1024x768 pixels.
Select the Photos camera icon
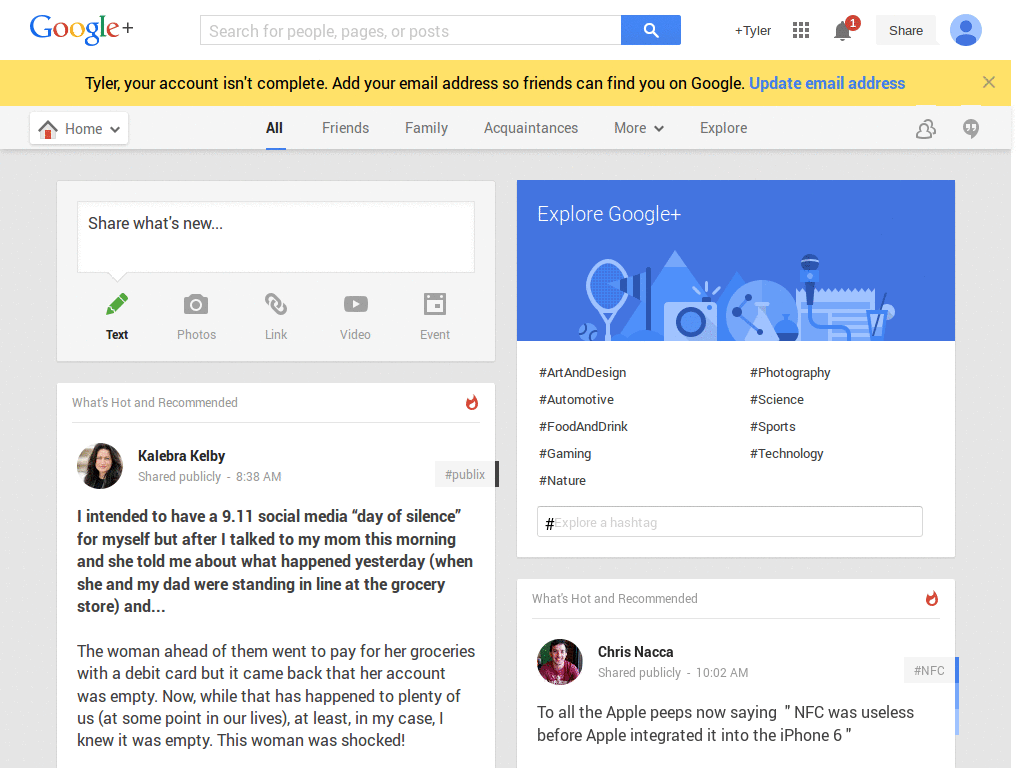[196, 304]
